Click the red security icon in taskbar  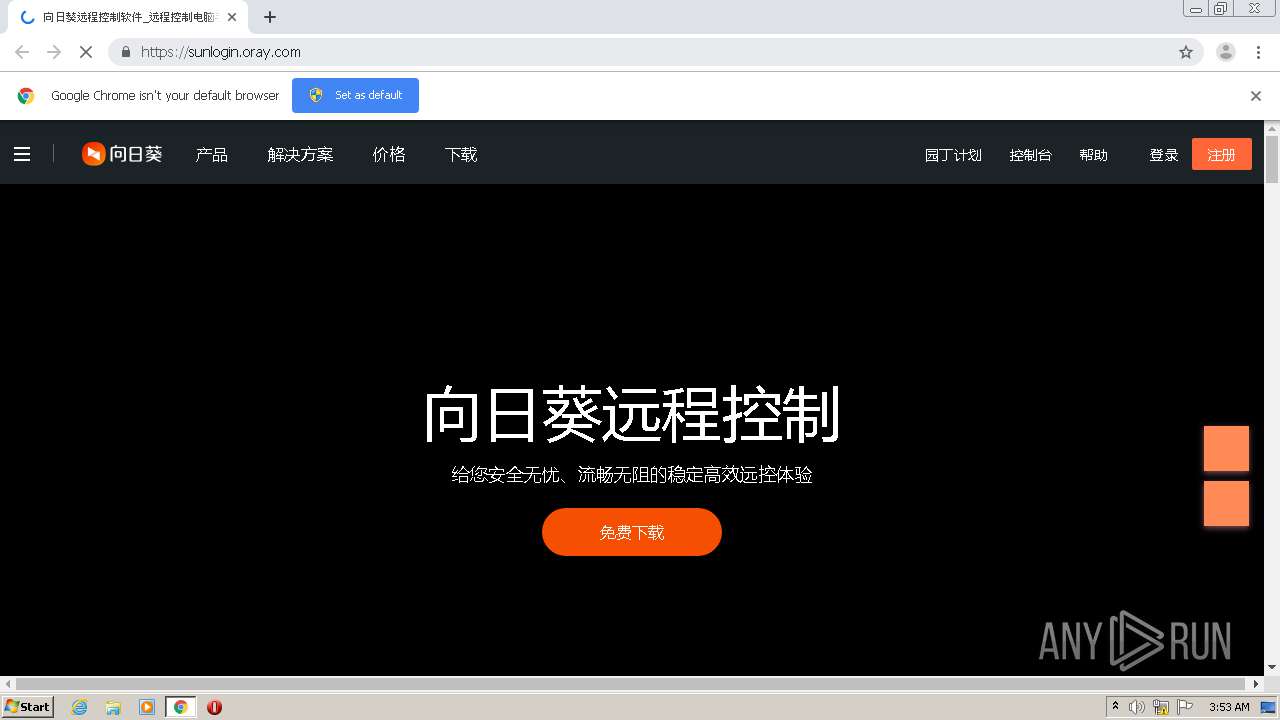(214, 707)
